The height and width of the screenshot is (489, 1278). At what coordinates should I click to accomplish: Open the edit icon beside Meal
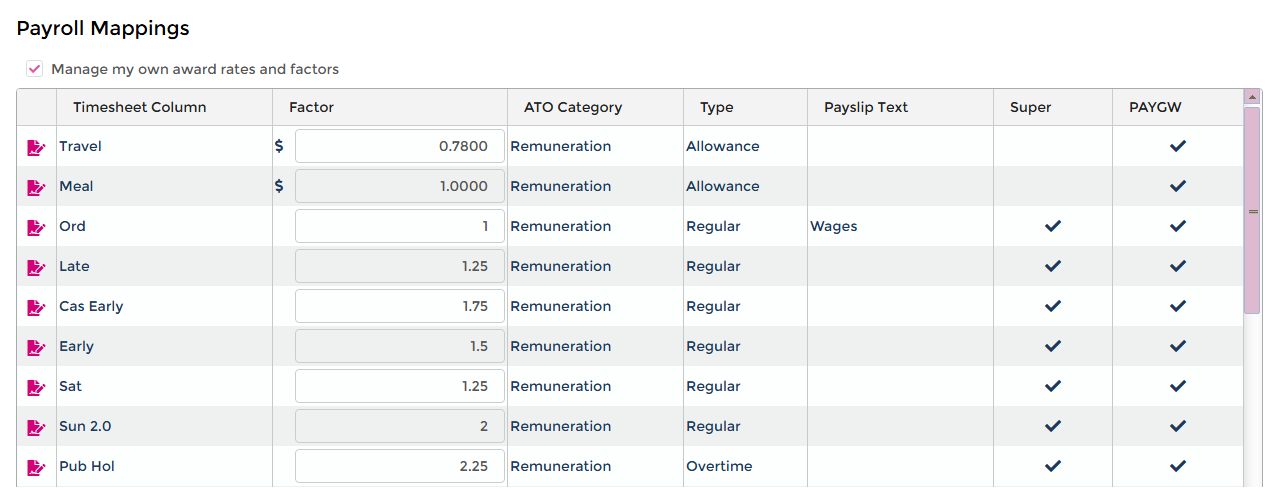pos(36,187)
